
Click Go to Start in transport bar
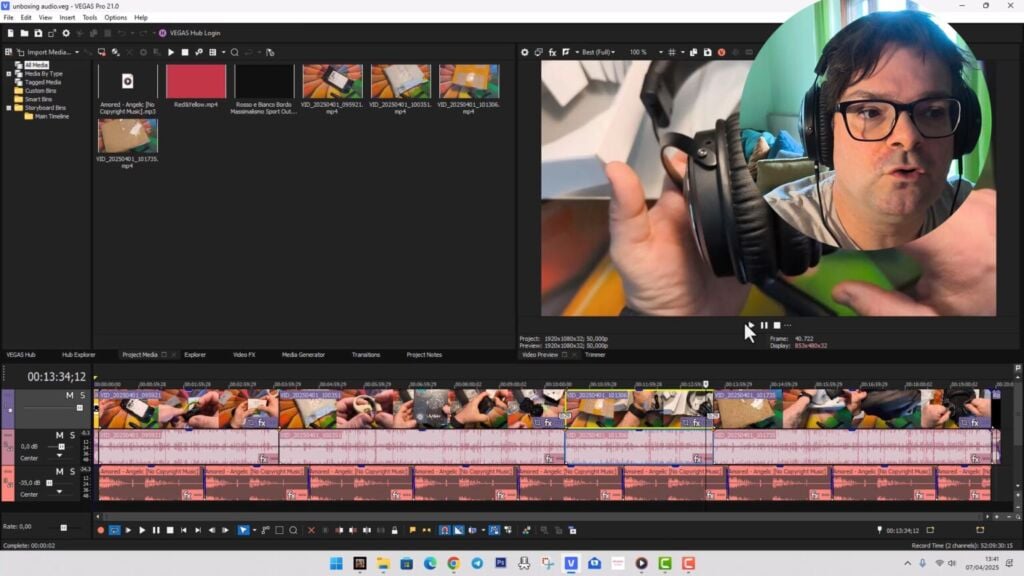tap(184, 530)
